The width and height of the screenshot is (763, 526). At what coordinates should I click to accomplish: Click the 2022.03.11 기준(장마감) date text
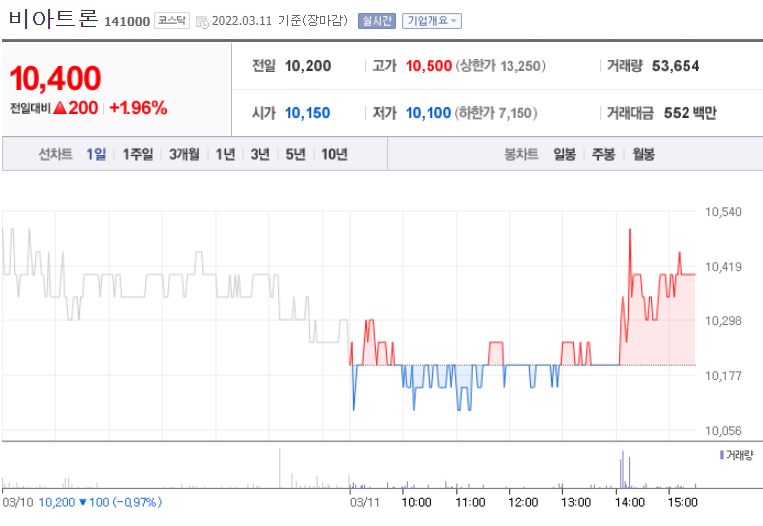[x=280, y=21]
